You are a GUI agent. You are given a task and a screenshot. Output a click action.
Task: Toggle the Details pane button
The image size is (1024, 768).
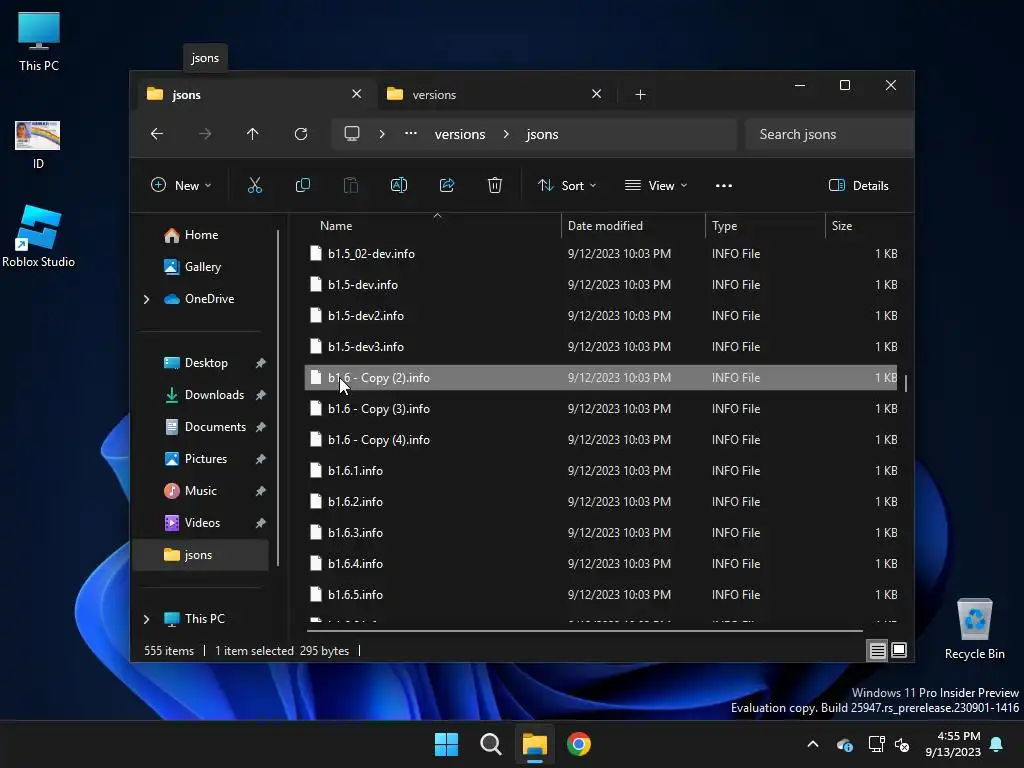858,185
